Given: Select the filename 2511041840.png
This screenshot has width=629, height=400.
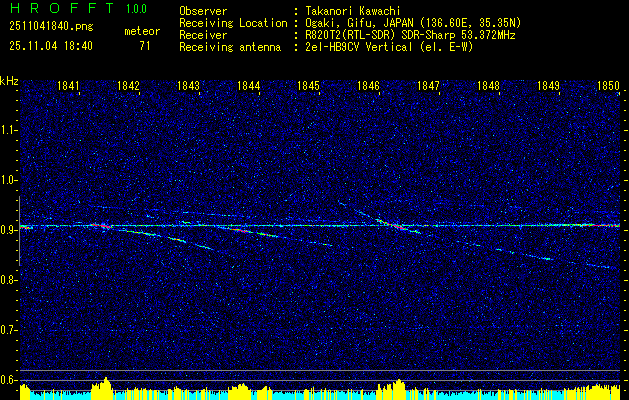Looking at the screenshot, I should coord(51,27).
